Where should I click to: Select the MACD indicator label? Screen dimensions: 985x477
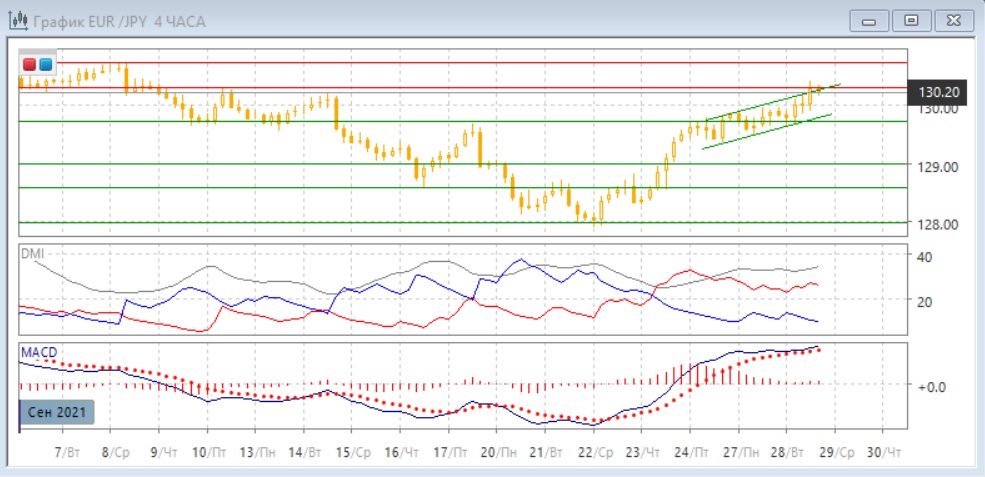38,351
